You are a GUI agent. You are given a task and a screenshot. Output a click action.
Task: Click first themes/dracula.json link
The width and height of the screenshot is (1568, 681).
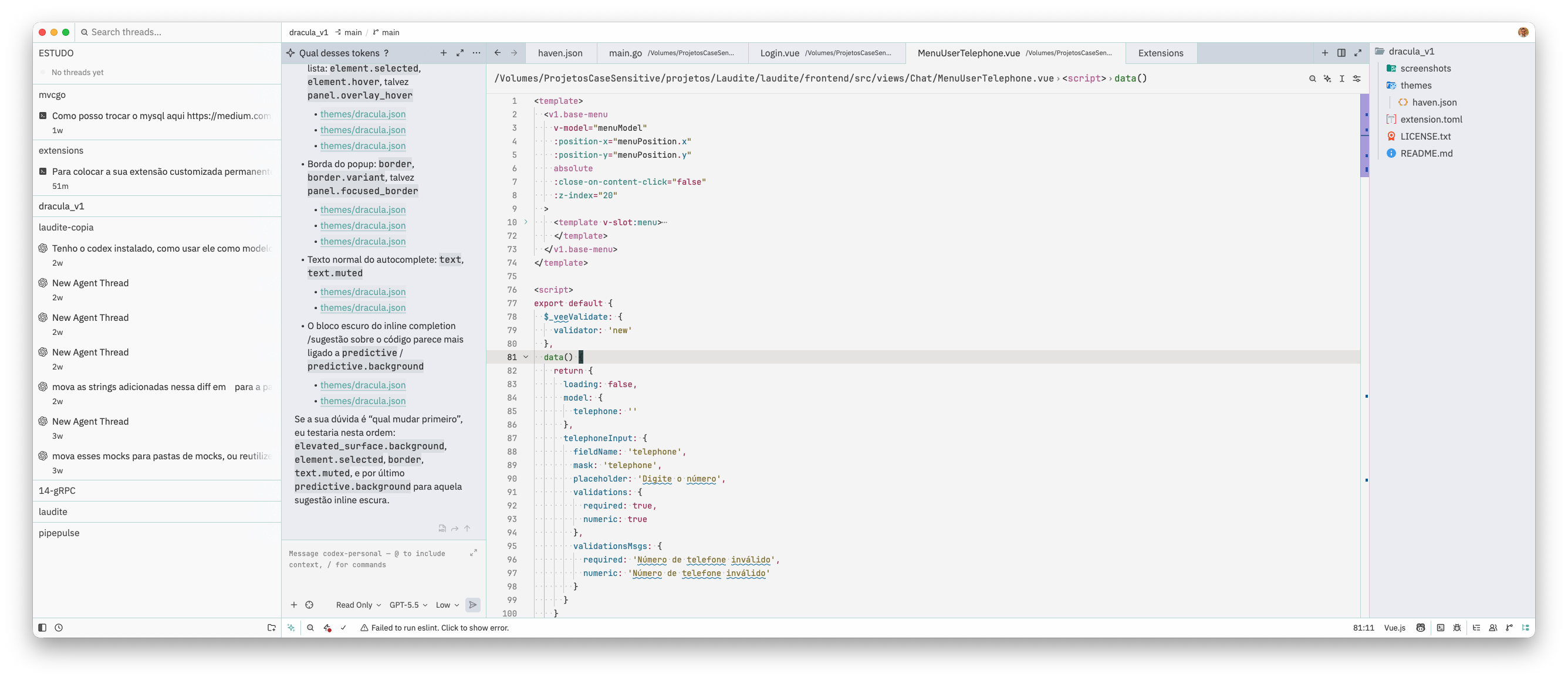point(363,114)
